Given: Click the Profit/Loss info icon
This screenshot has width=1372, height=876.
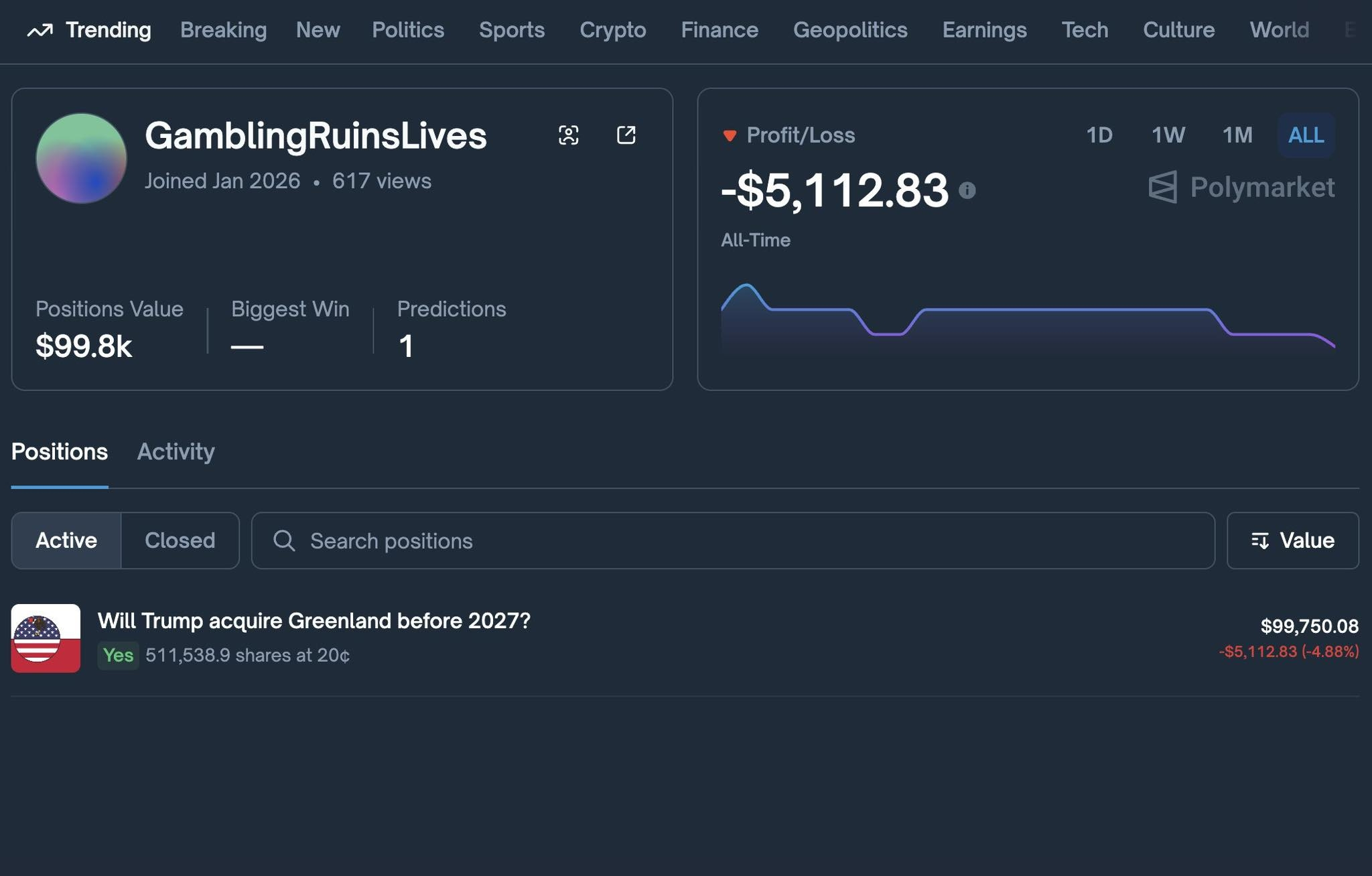Looking at the screenshot, I should [967, 191].
